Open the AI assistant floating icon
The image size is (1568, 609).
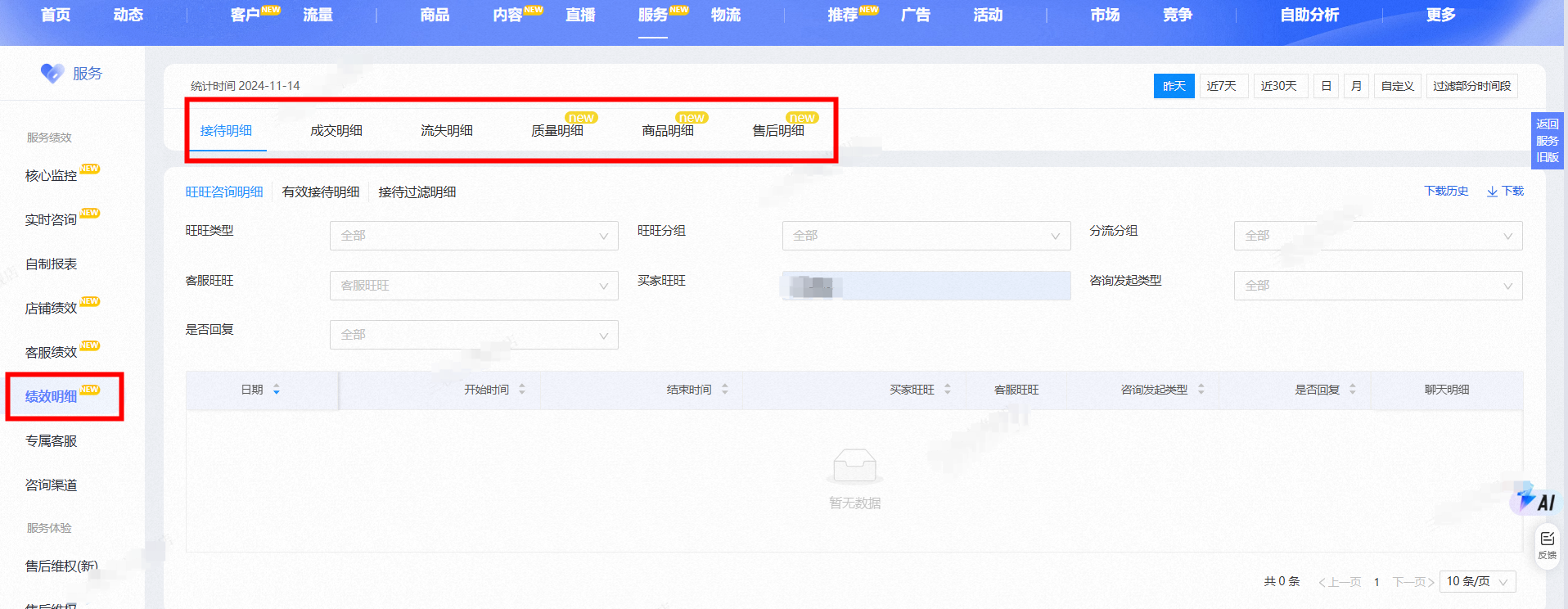pyautogui.click(x=1535, y=499)
